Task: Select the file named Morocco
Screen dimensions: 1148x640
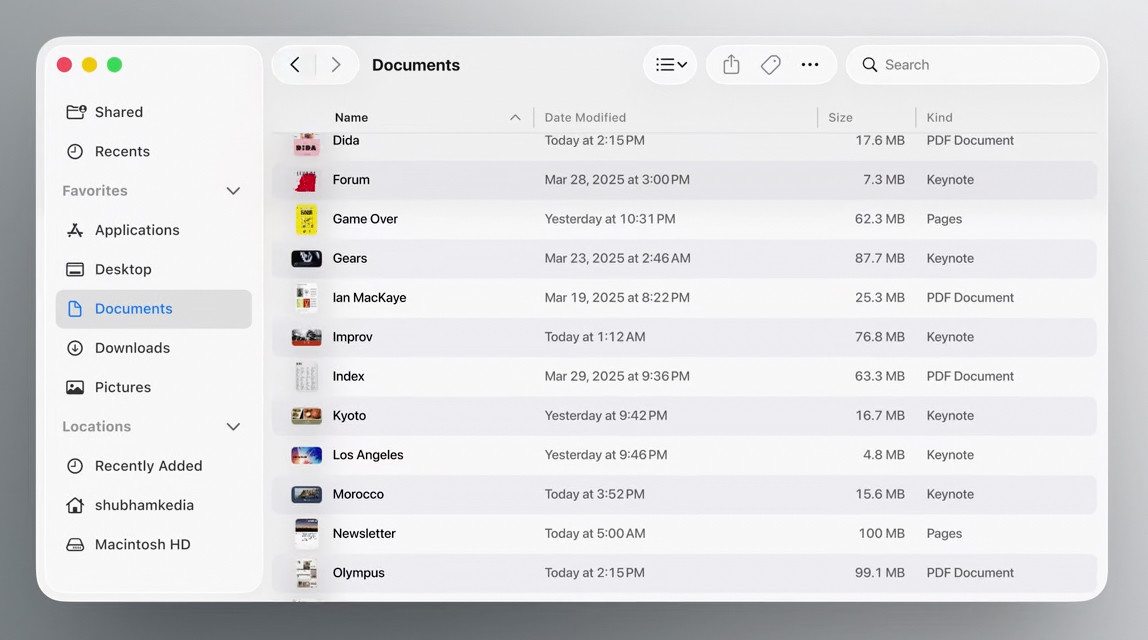Action: pyautogui.click(x=358, y=494)
